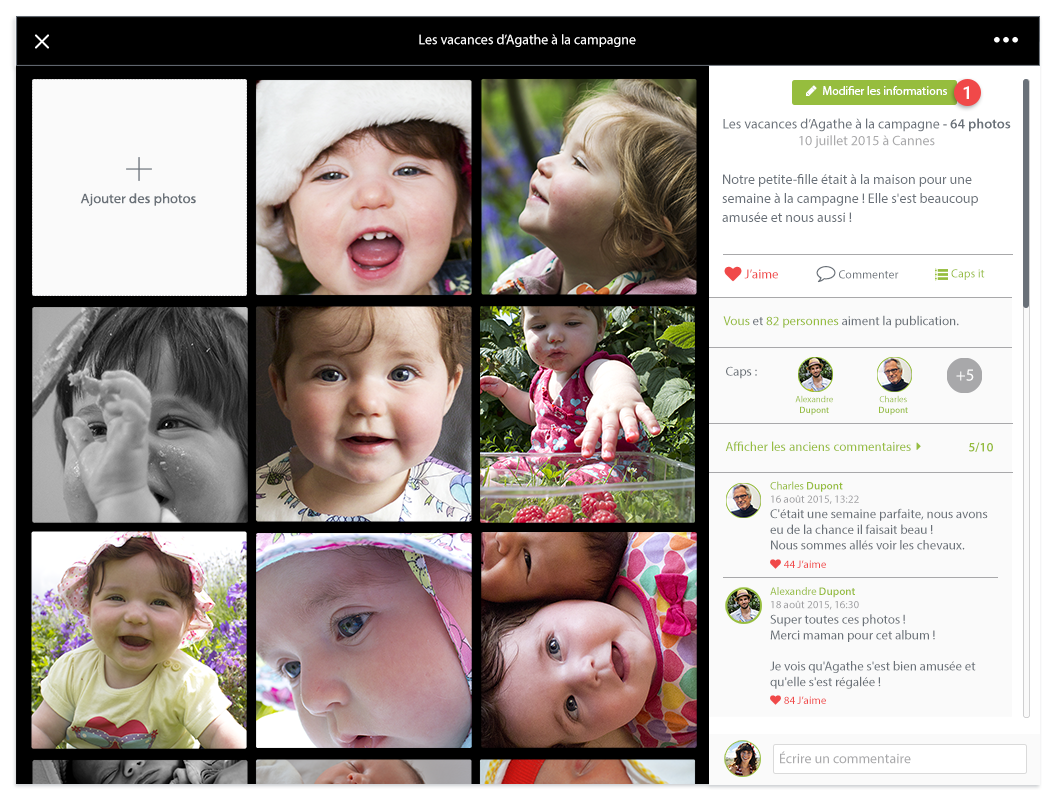Open the Alexandre Dupont comment author name
The image size is (1056, 804).
[812, 591]
